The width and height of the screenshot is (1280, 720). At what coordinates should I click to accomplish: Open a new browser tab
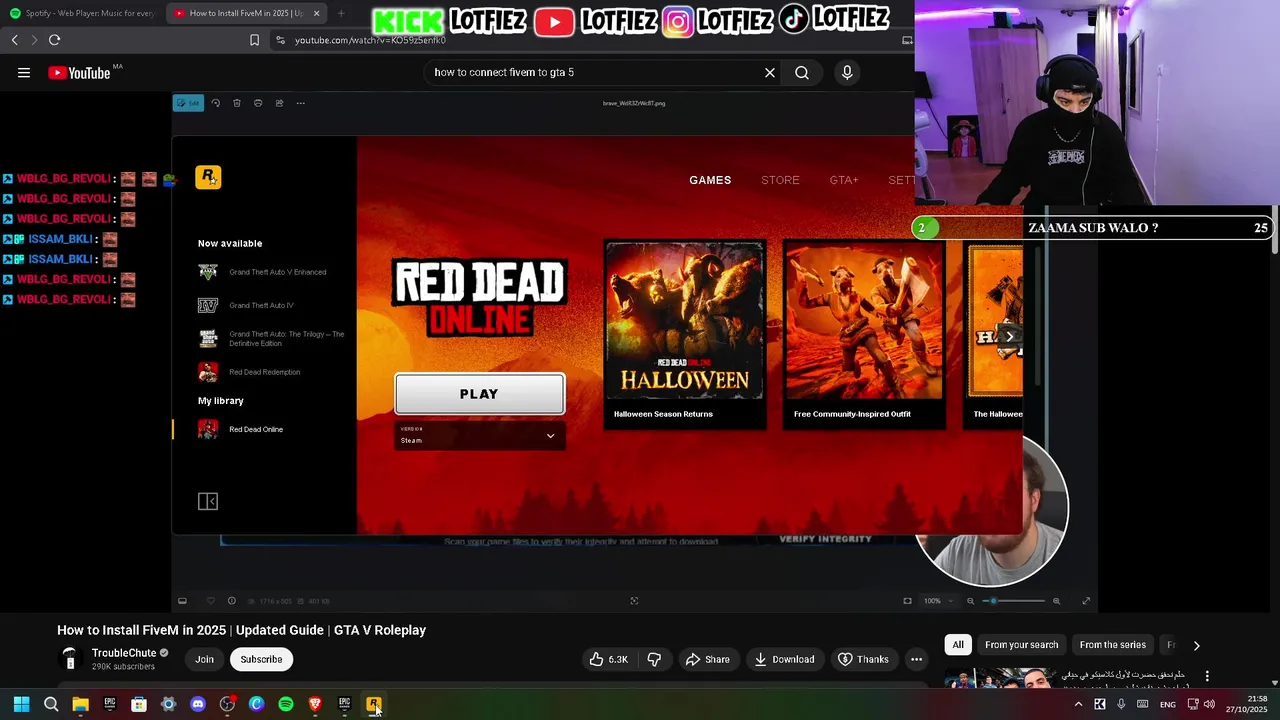341,13
